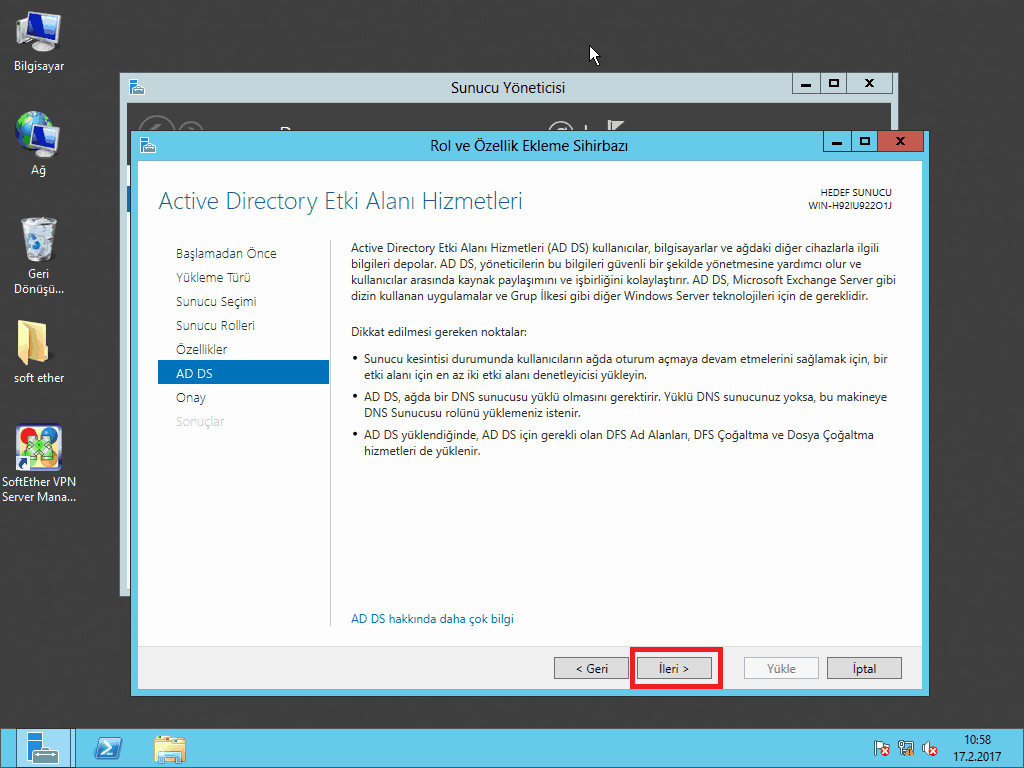Open the Ağ network desktop icon
This screenshot has height=768, width=1024.
38,144
